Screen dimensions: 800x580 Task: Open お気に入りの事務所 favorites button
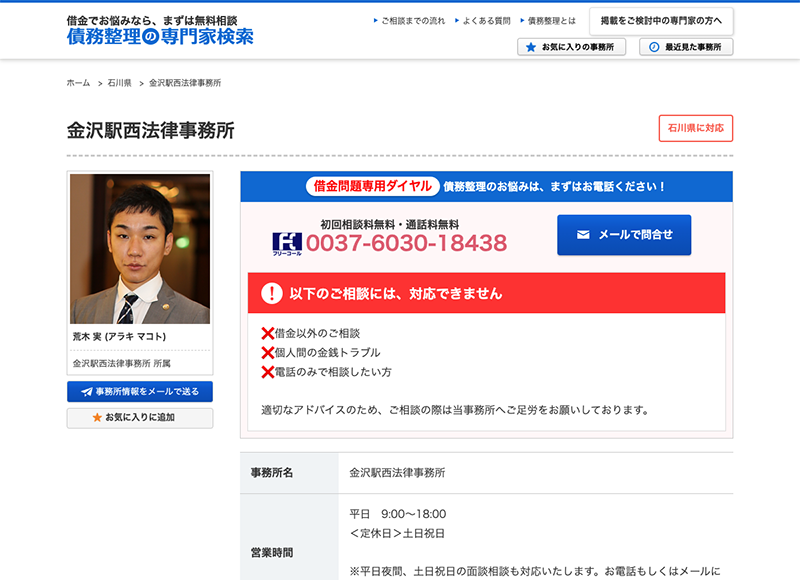(571, 47)
